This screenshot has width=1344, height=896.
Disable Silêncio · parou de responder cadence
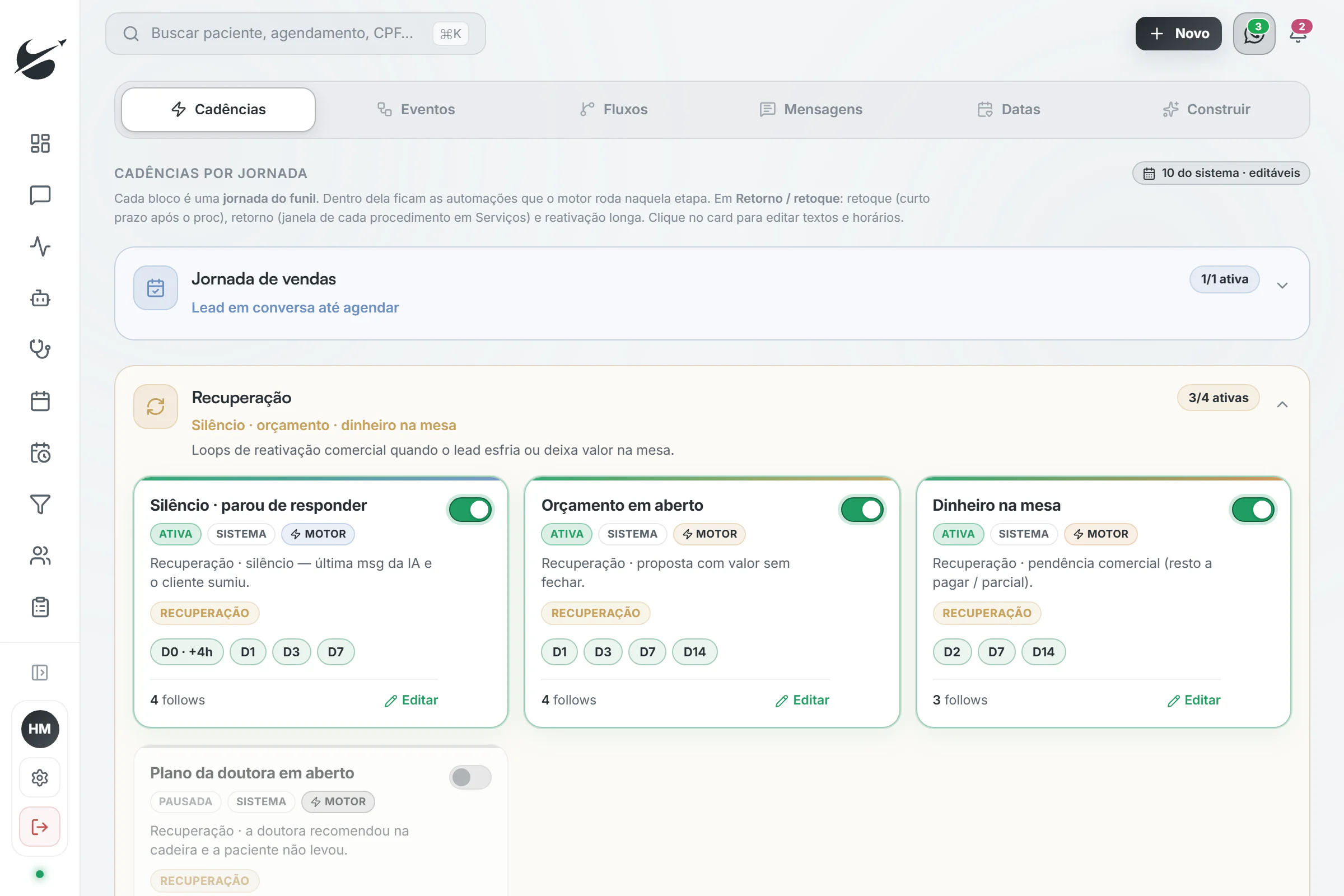click(470, 509)
